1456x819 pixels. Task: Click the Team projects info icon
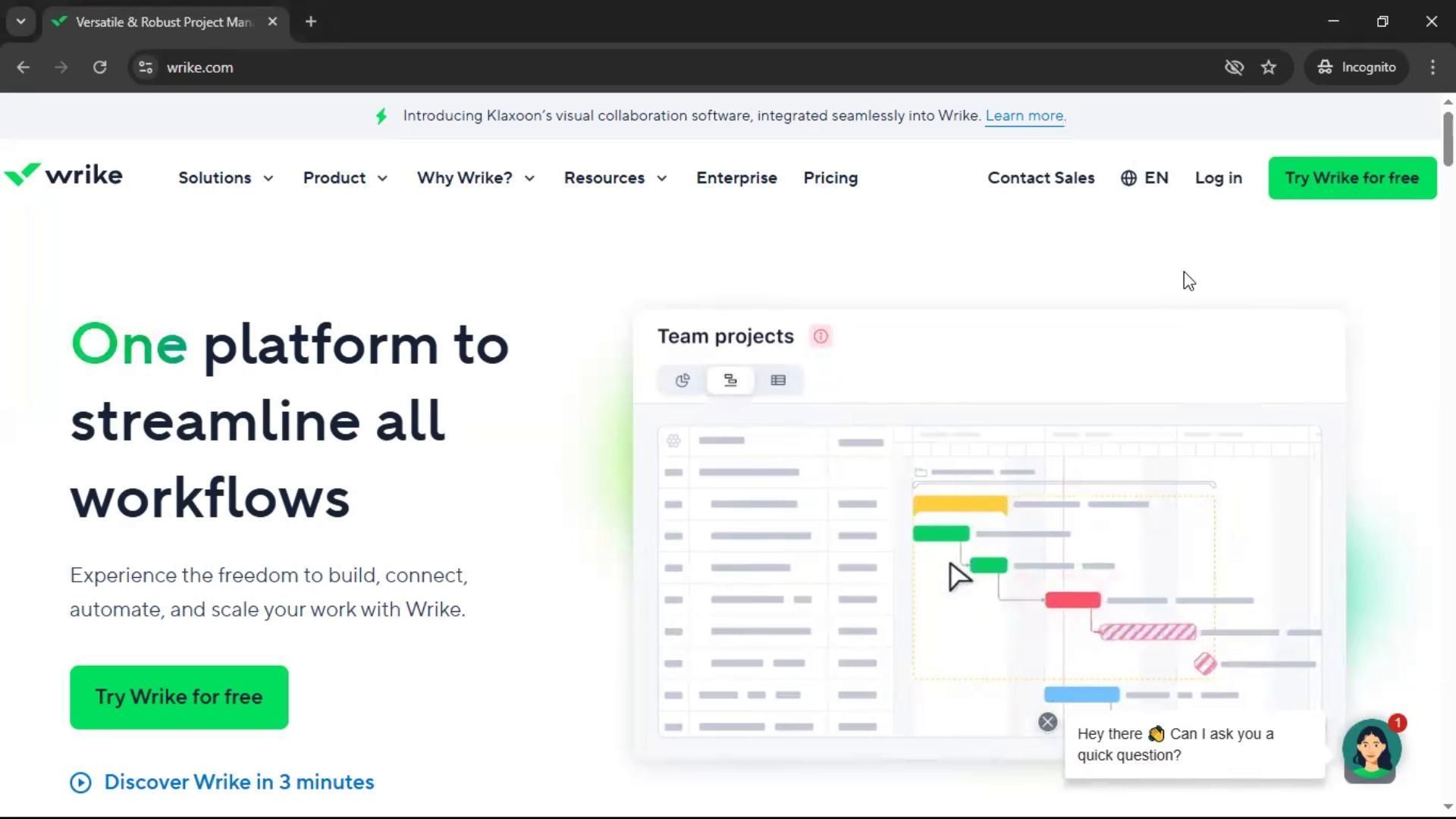[821, 337]
